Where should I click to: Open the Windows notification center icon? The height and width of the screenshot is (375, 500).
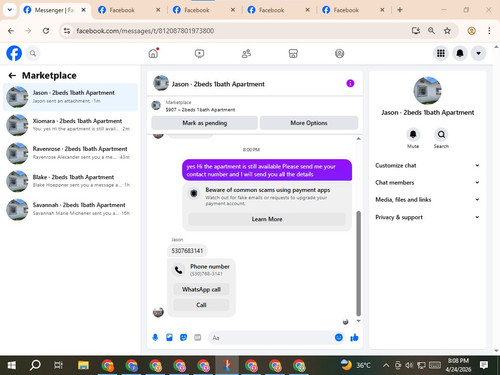pyautogui.click(x=484, y=365)
